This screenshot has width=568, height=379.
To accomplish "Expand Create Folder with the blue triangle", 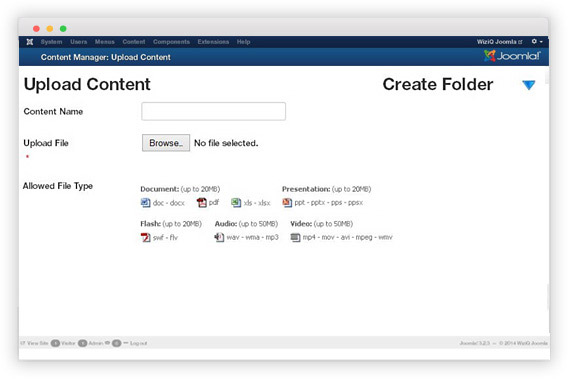I will [x=529, y=85].
